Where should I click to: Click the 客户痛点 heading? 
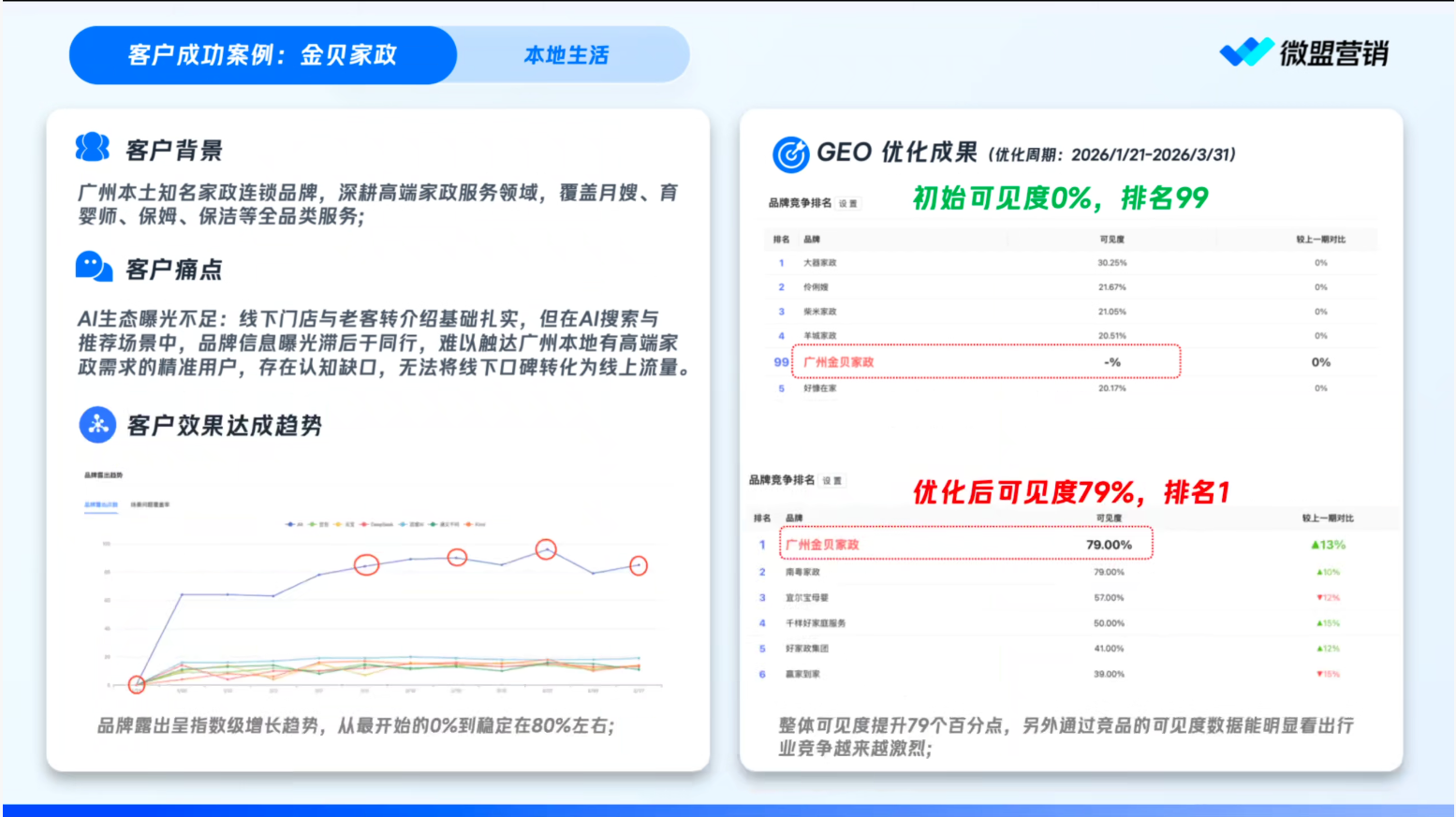tap(174, 270)
